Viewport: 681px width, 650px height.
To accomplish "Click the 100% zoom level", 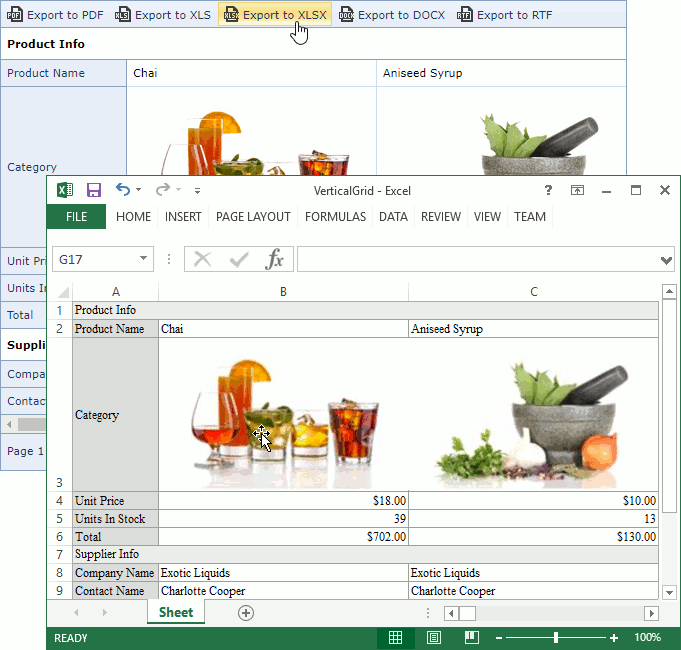I will (x=647, y=637).
